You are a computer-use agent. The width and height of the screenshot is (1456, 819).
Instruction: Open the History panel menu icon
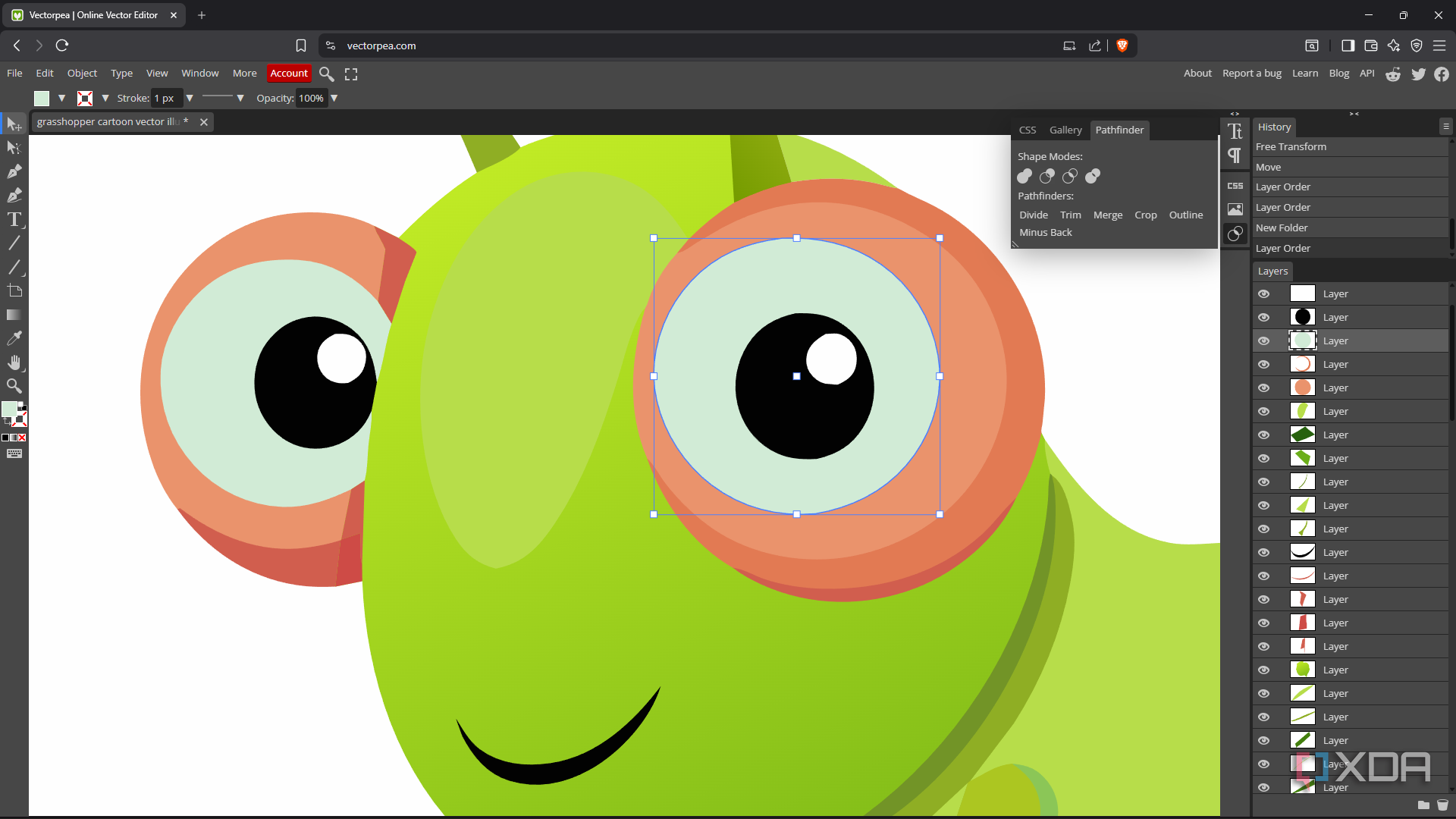1446,127
